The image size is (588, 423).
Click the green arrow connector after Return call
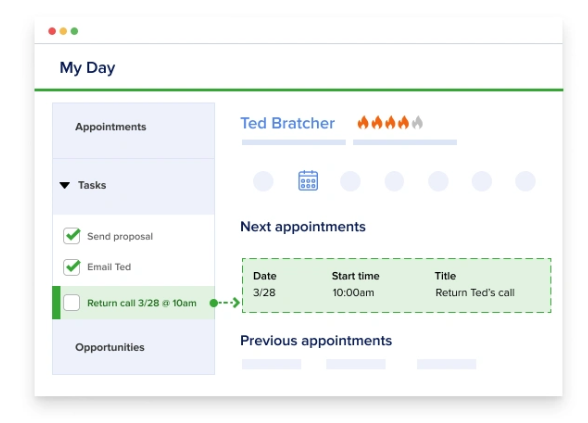pos(225,303)
